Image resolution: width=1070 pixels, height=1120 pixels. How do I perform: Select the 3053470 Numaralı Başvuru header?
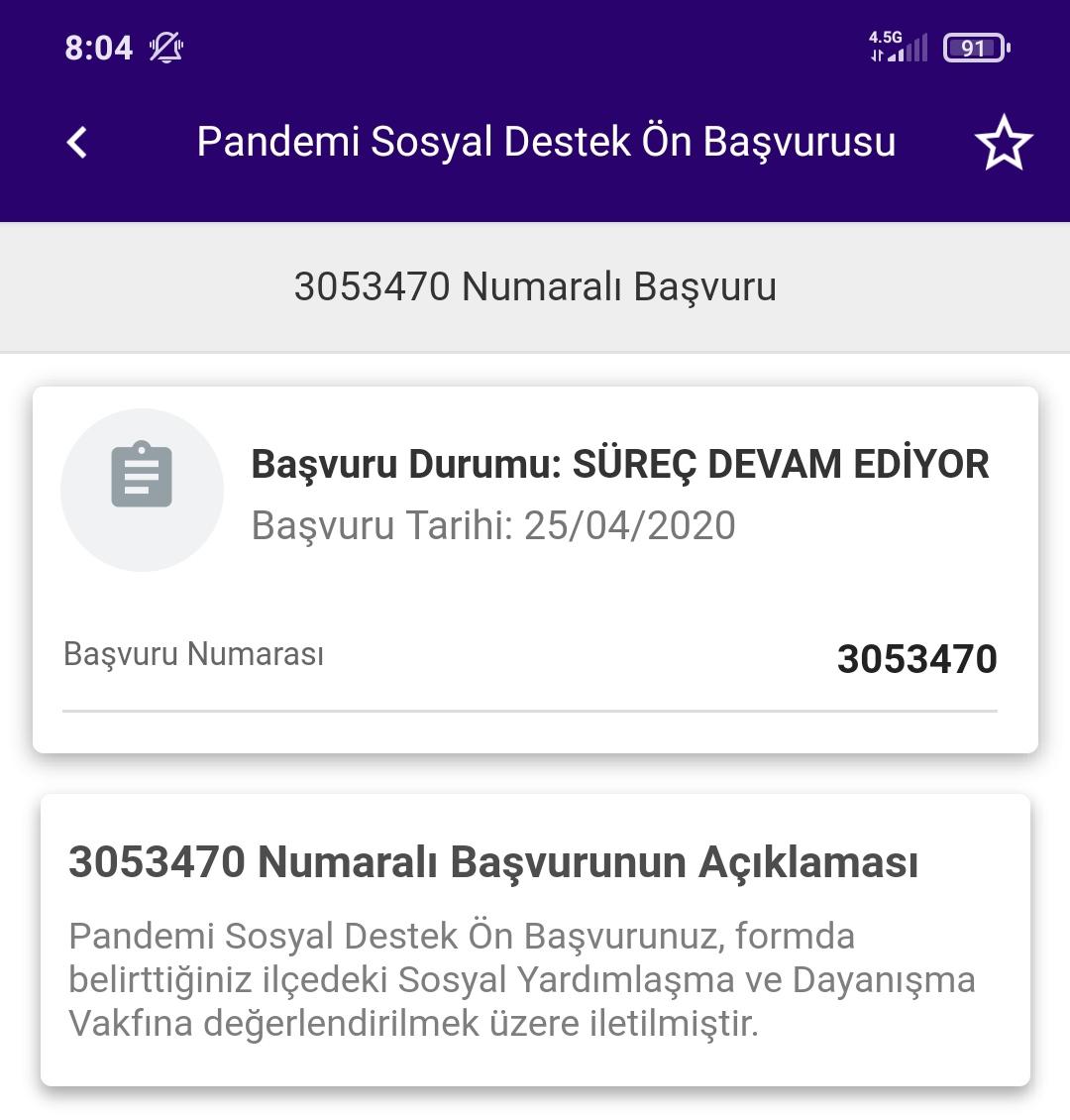coord(535,286)
